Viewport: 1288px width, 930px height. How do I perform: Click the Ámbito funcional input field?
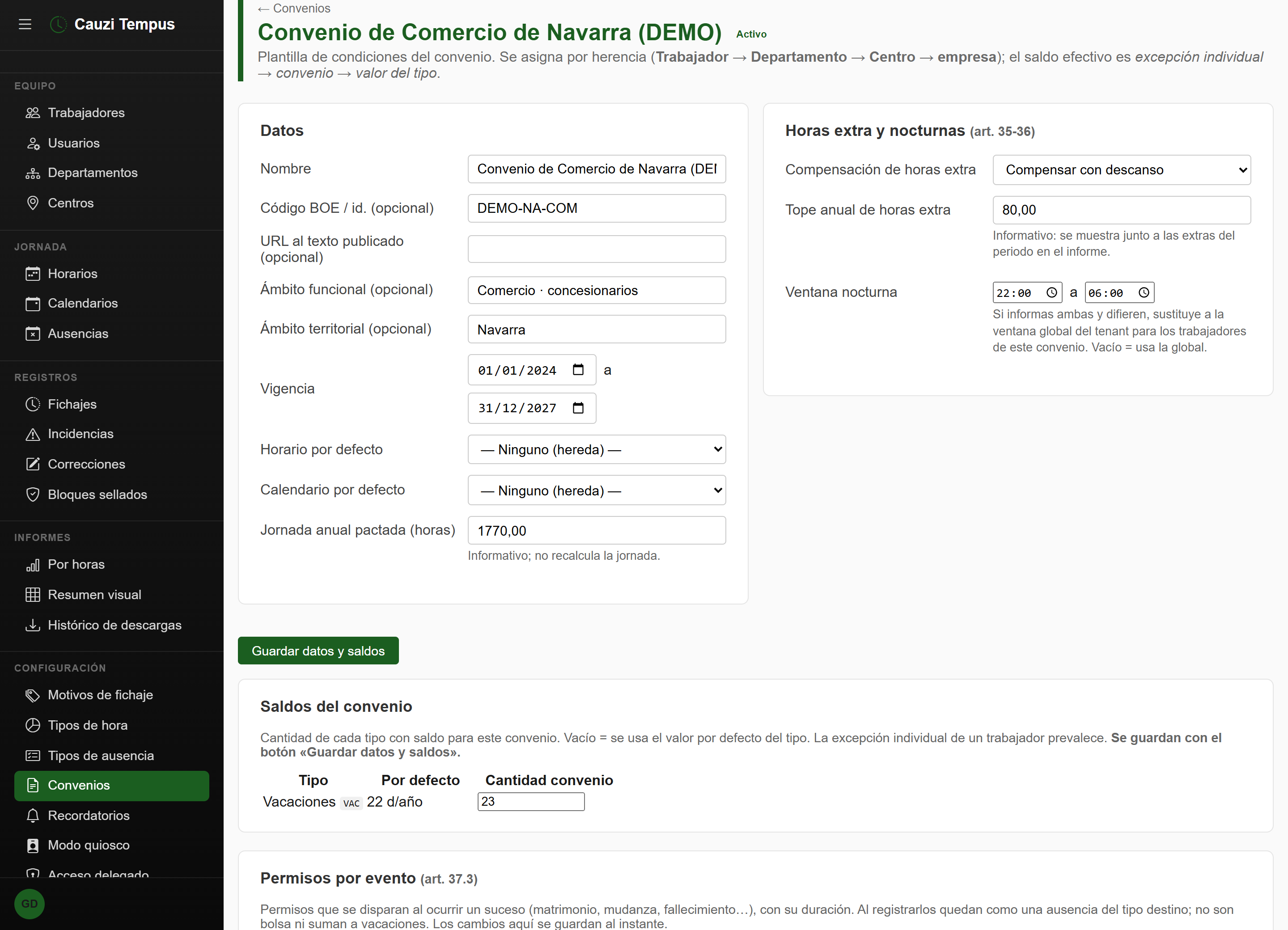tap(596, 290)
